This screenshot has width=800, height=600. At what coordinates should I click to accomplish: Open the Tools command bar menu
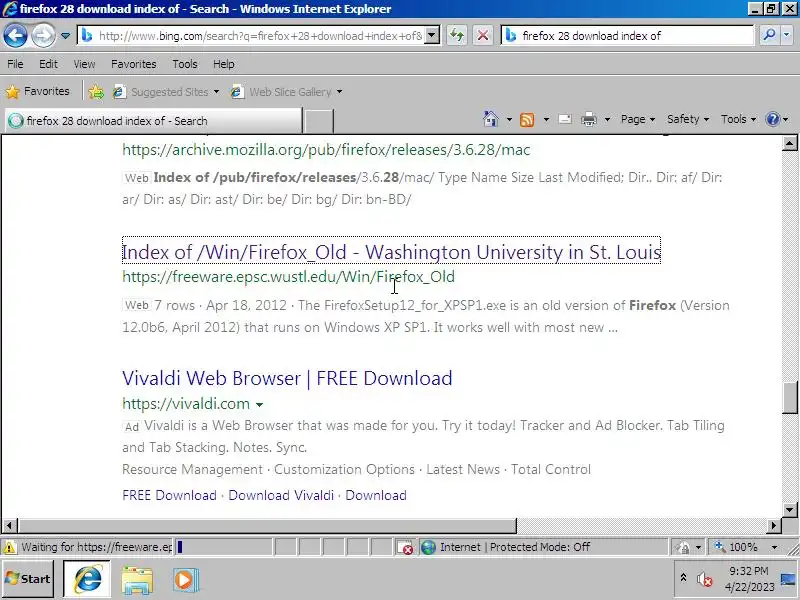click(x=738, y=119)
